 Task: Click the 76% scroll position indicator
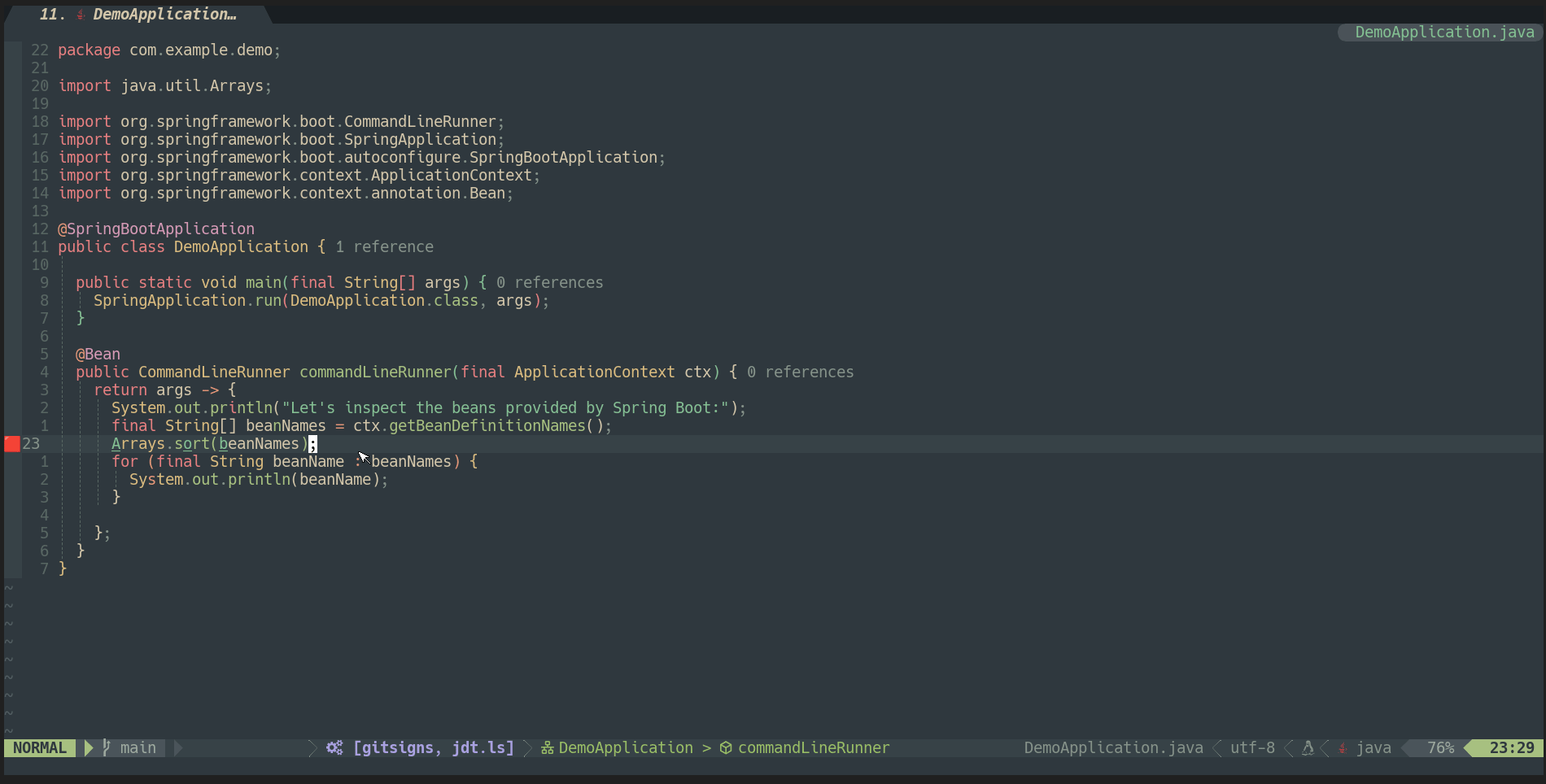[x=1440, y=747]
